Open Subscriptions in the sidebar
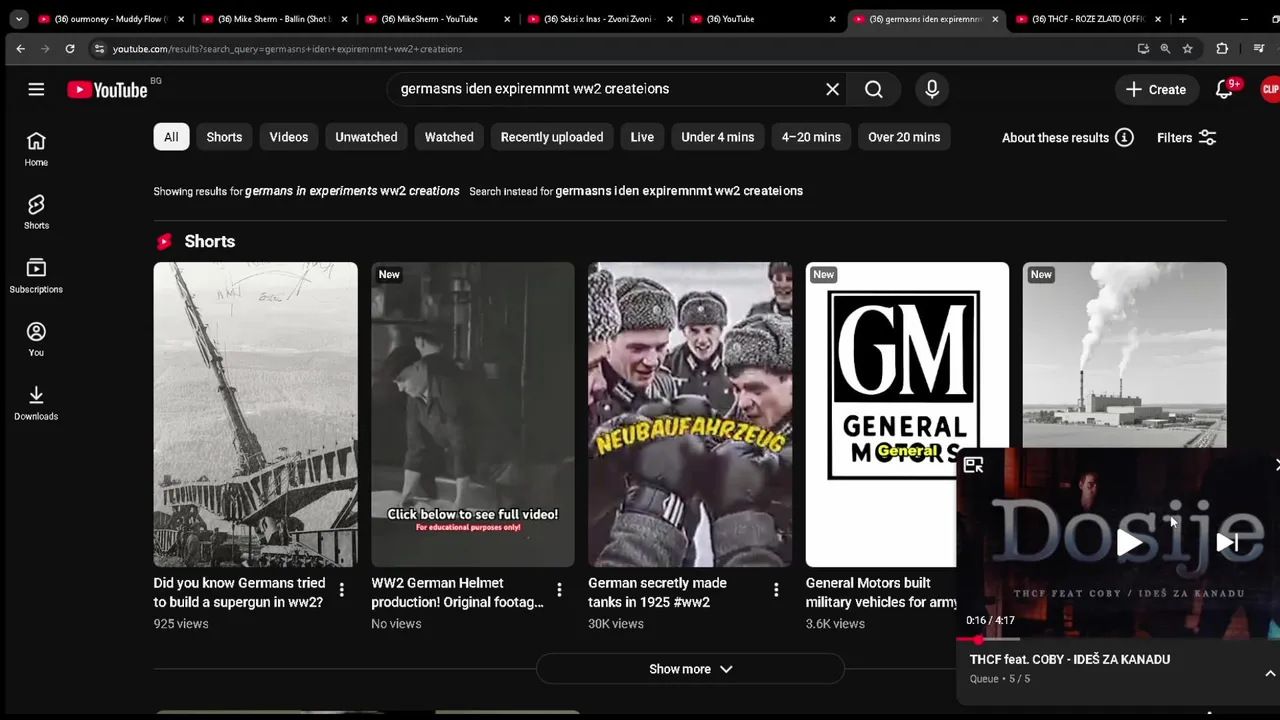Viewport: 1280px width, 720px height. tap(36, 276)
